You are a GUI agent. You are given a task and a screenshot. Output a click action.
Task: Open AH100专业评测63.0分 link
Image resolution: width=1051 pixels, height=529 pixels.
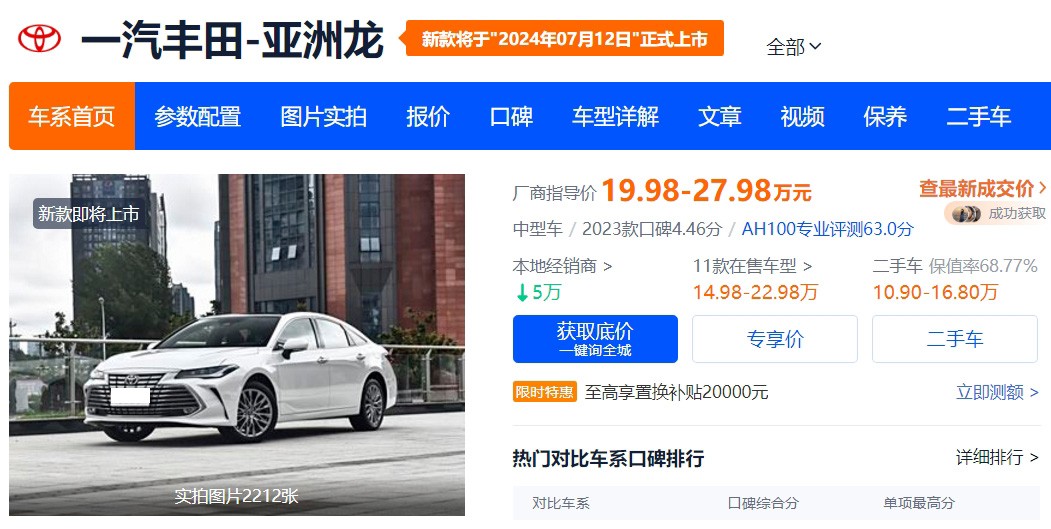(827, 229)
